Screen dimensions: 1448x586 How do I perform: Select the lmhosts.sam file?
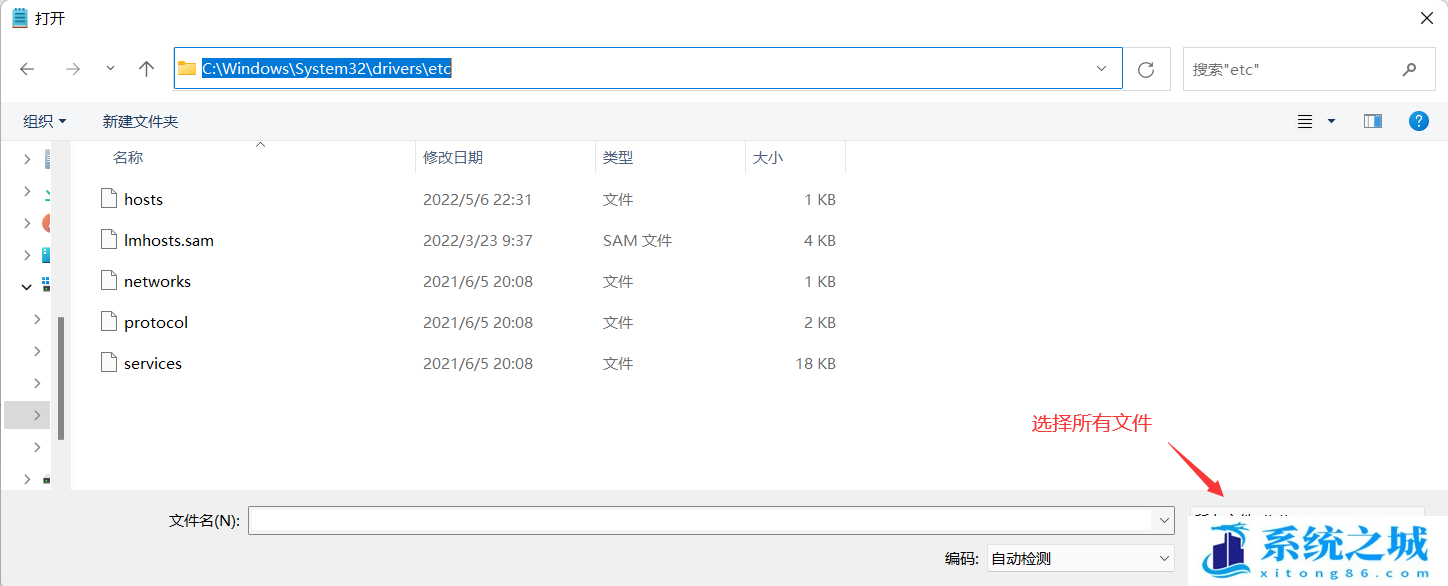click(x=168, y=240)
